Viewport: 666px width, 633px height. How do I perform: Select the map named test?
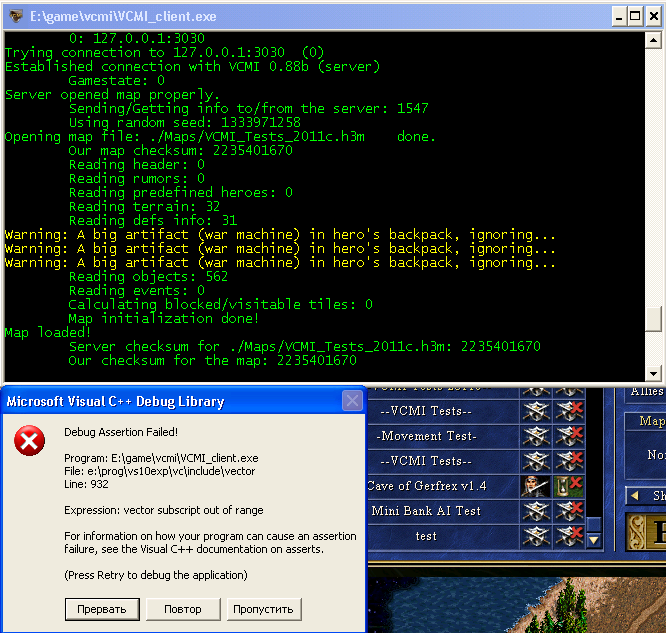(426, 536)
